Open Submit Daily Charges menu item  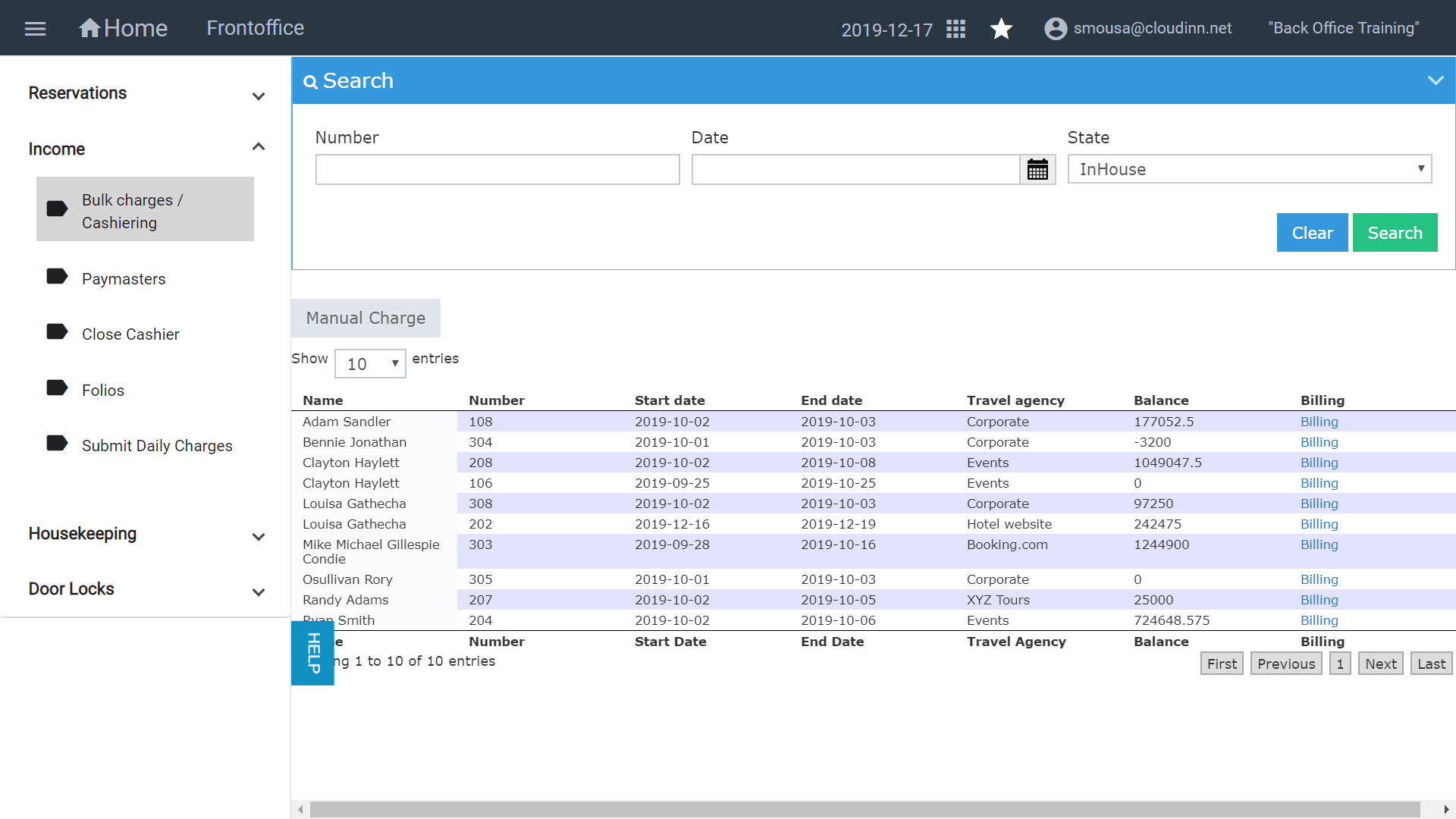(157, 446)
